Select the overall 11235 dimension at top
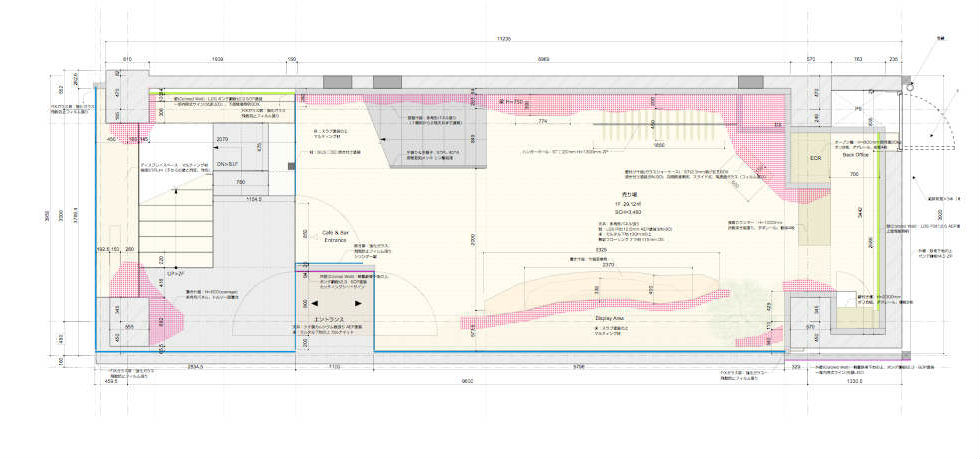Viewport: 980px width, 459px height. [504, 38]
